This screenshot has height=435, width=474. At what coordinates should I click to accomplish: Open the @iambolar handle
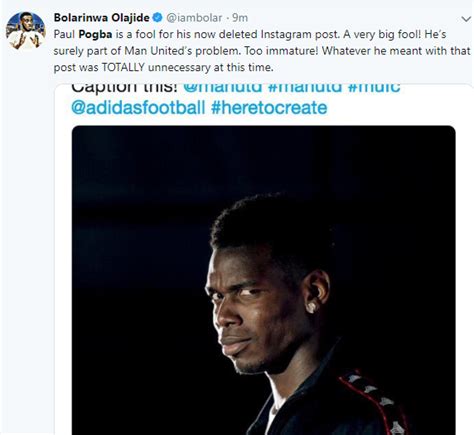(x=194, y=18)
